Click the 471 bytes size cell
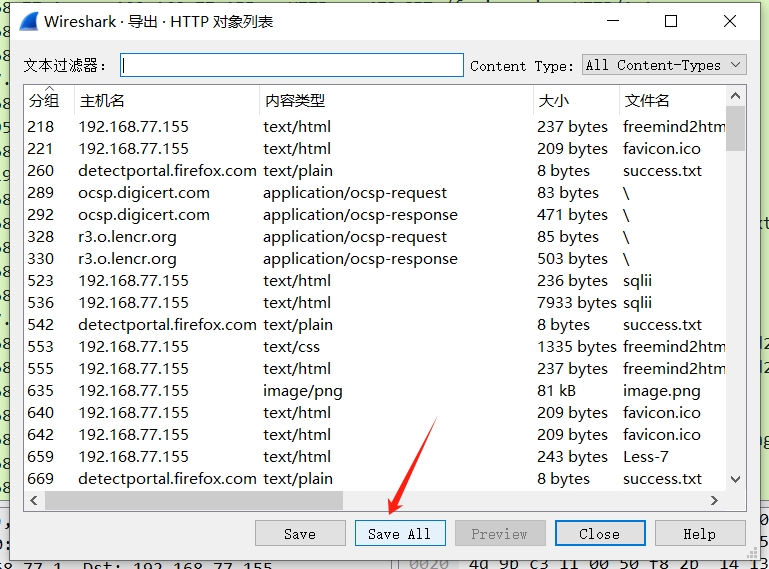 (x=572, y=215)
